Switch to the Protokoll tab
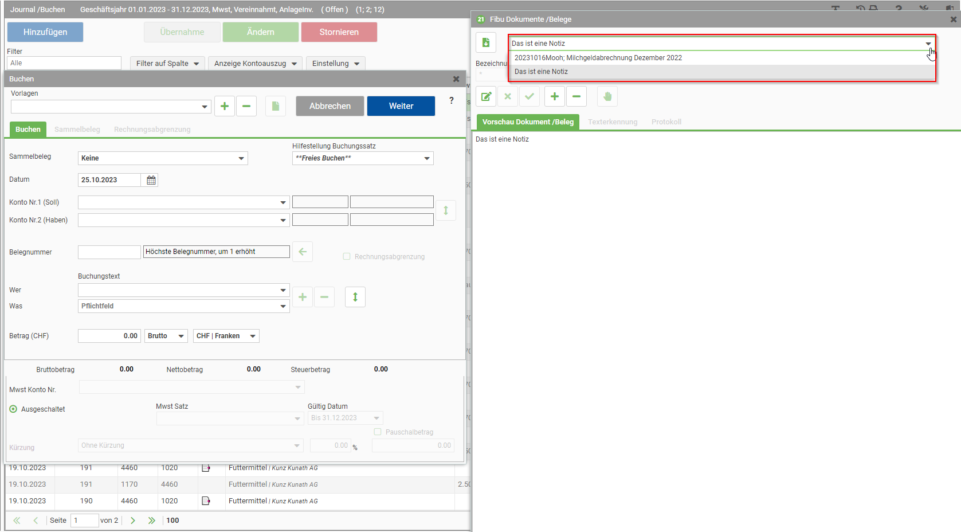Screen dimensions: 961x532 tap(666, 122)
